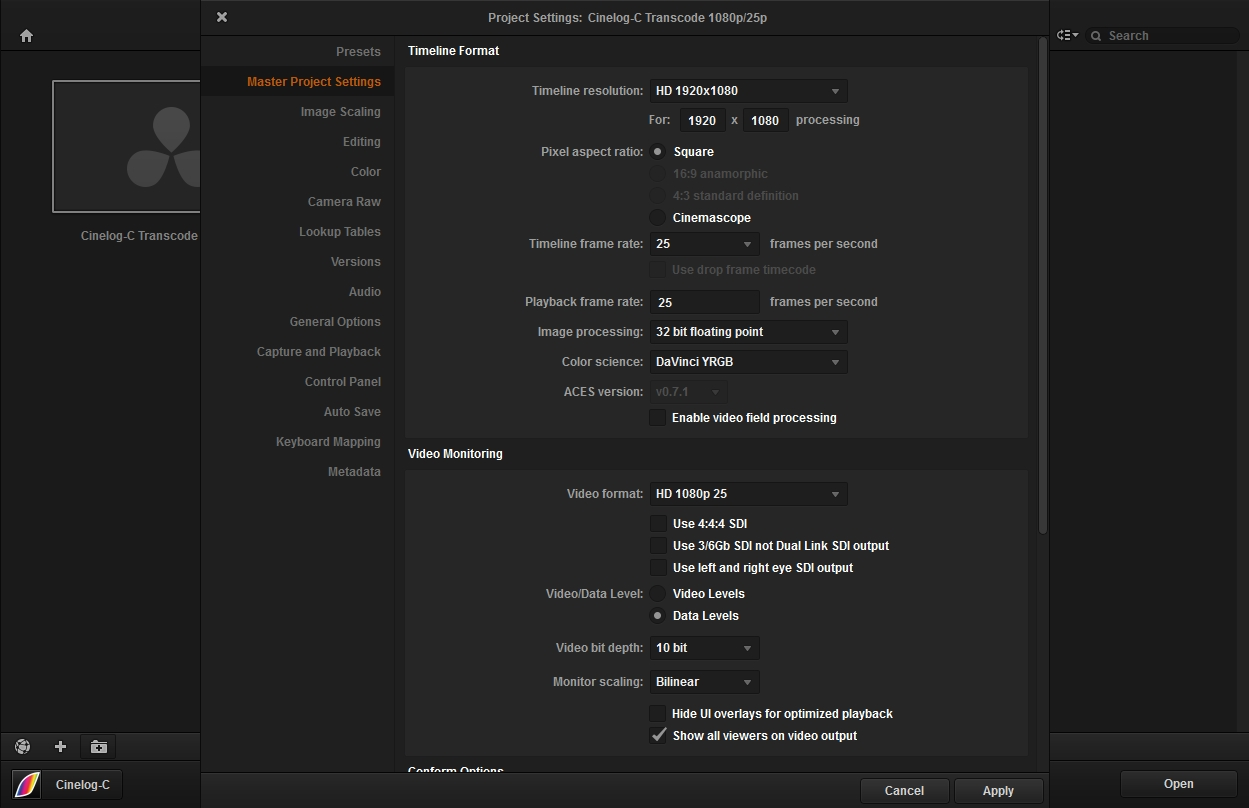The image size is (1249, 808).
Task: Click the Playback frame rate field
Action: (705, 302)
